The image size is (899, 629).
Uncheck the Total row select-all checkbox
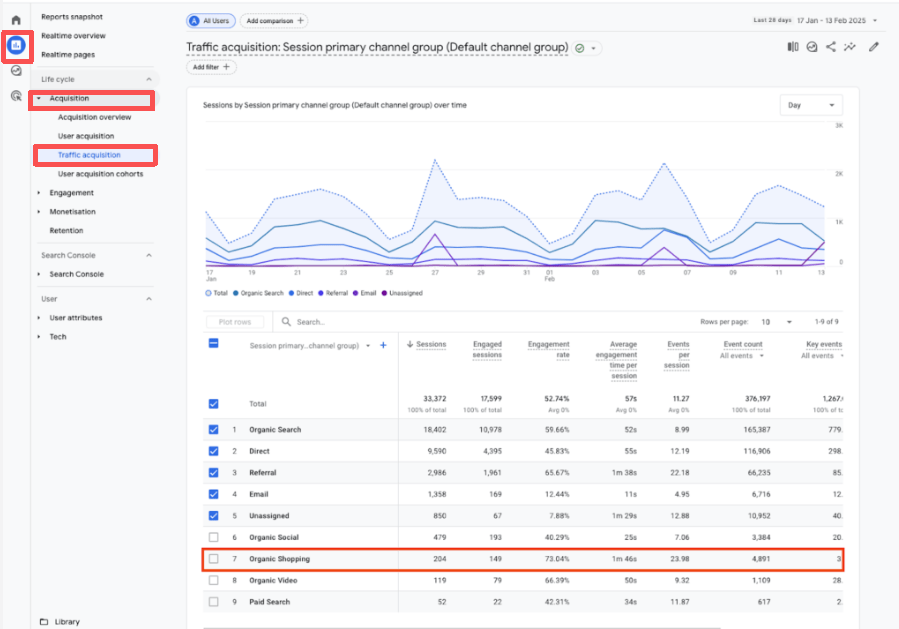tap(211, 403)
